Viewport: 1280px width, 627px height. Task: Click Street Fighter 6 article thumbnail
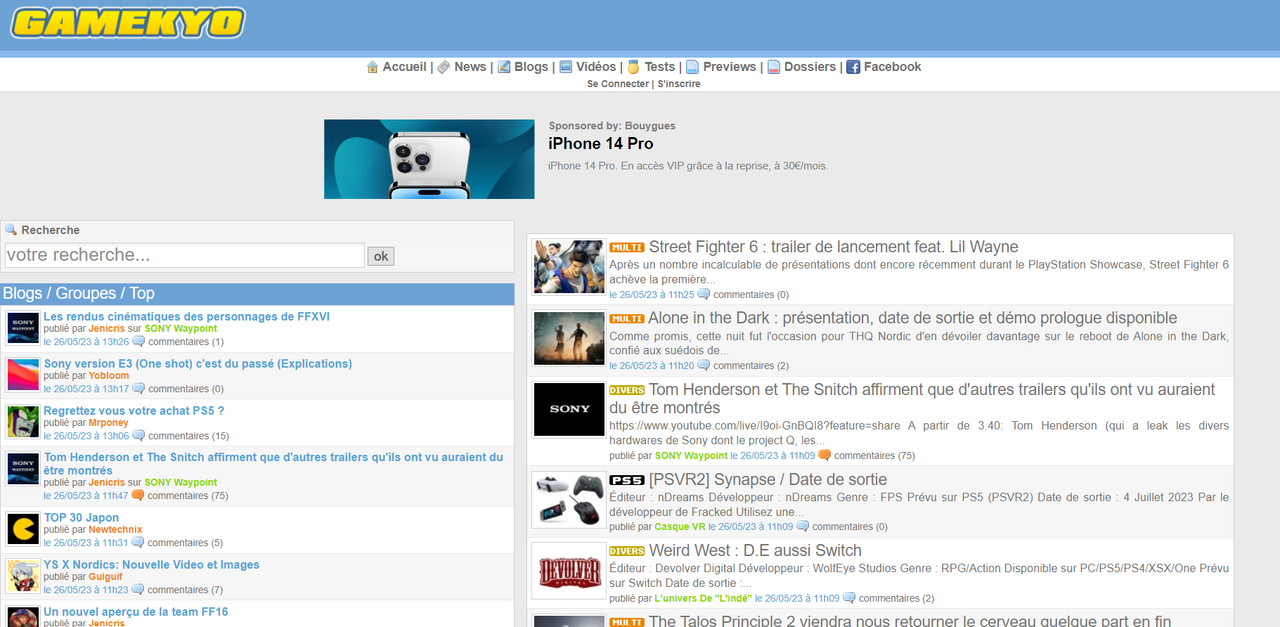point(569,267)
